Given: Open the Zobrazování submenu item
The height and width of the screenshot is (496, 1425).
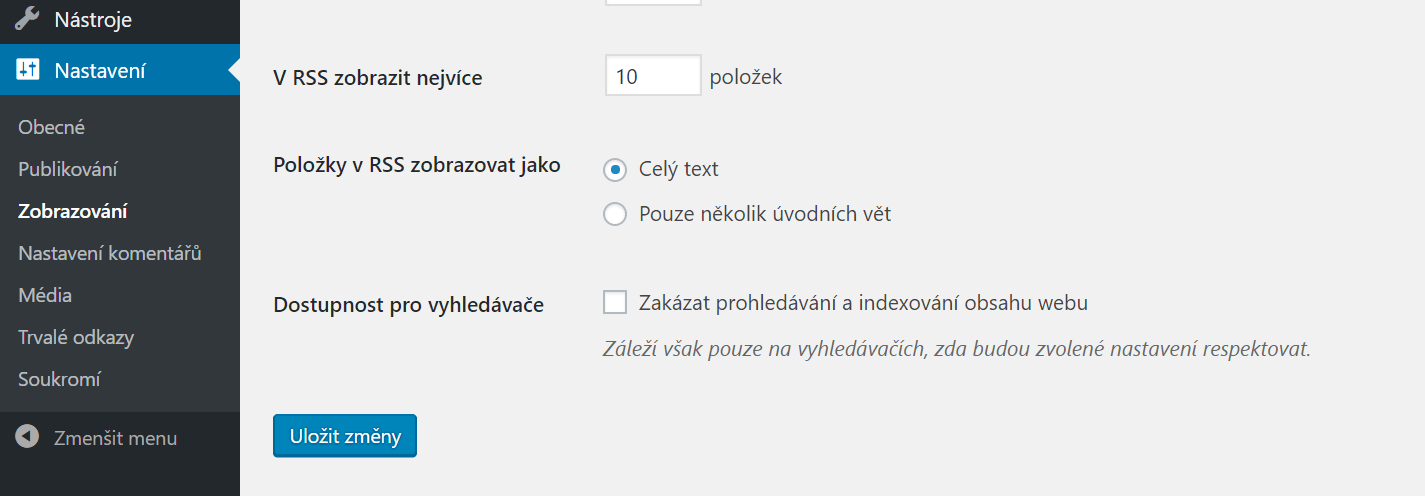Looking at the screenshot, I should 72,211.
